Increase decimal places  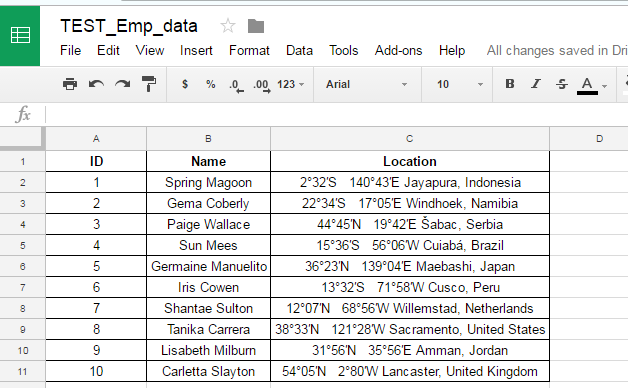(262, 85)
